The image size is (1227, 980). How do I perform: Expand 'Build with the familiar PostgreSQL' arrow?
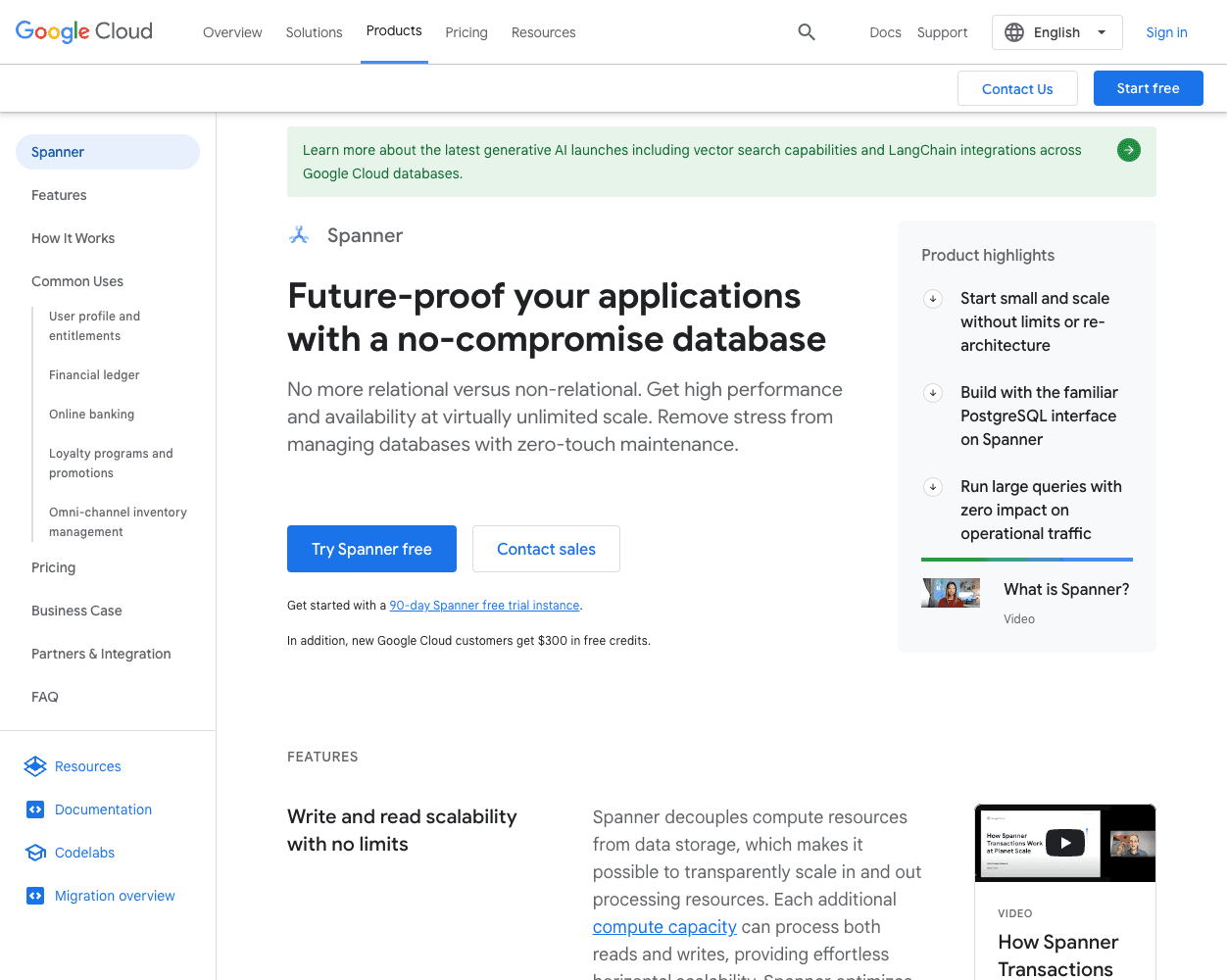(933, 393)
